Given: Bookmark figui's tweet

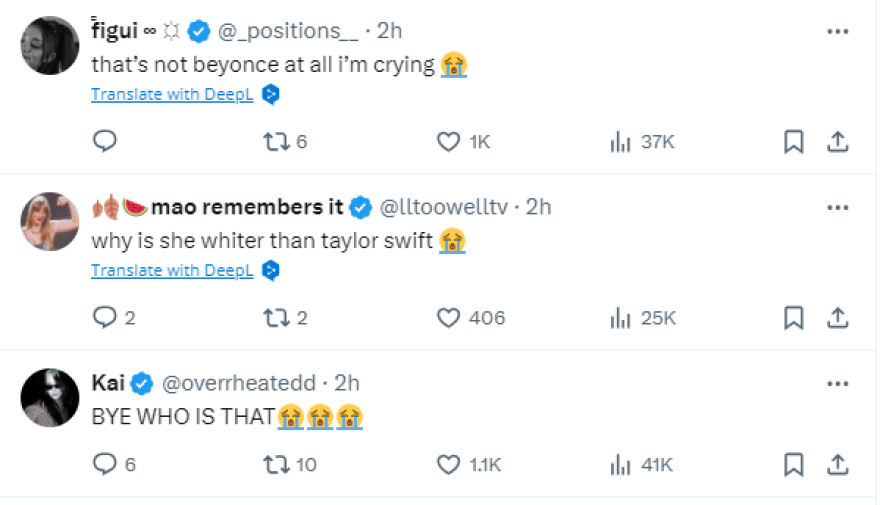Looking at the screenshot, I should click(x=793, y=142).
